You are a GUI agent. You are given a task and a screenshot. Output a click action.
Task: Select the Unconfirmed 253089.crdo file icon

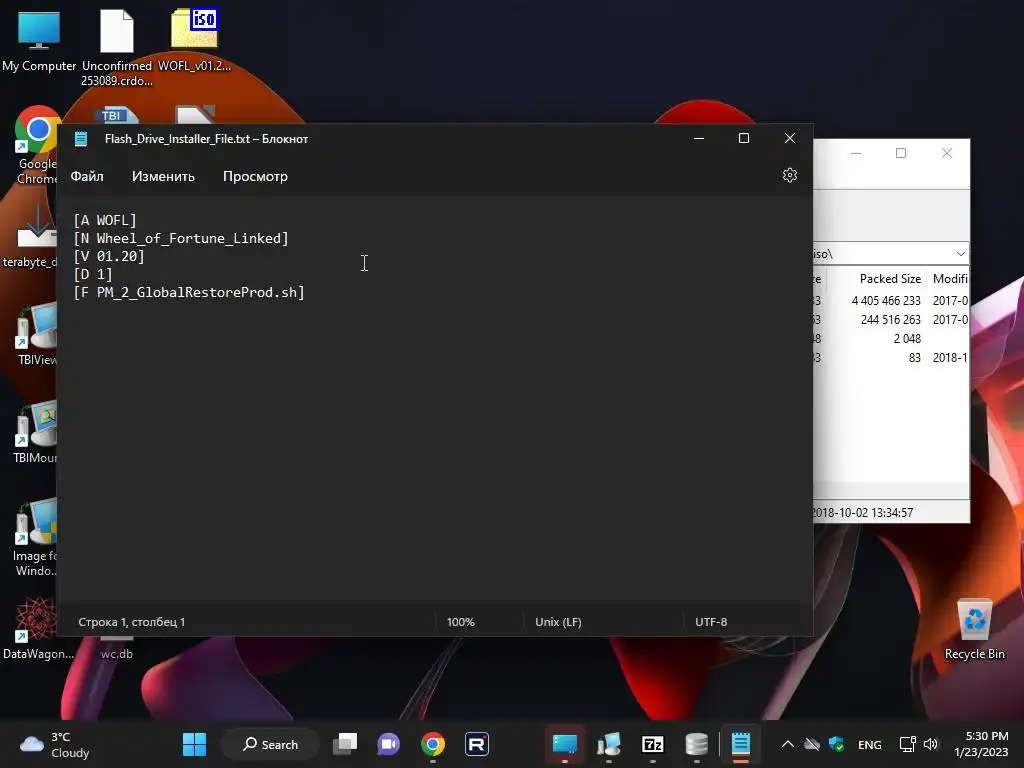click(117, 47)
